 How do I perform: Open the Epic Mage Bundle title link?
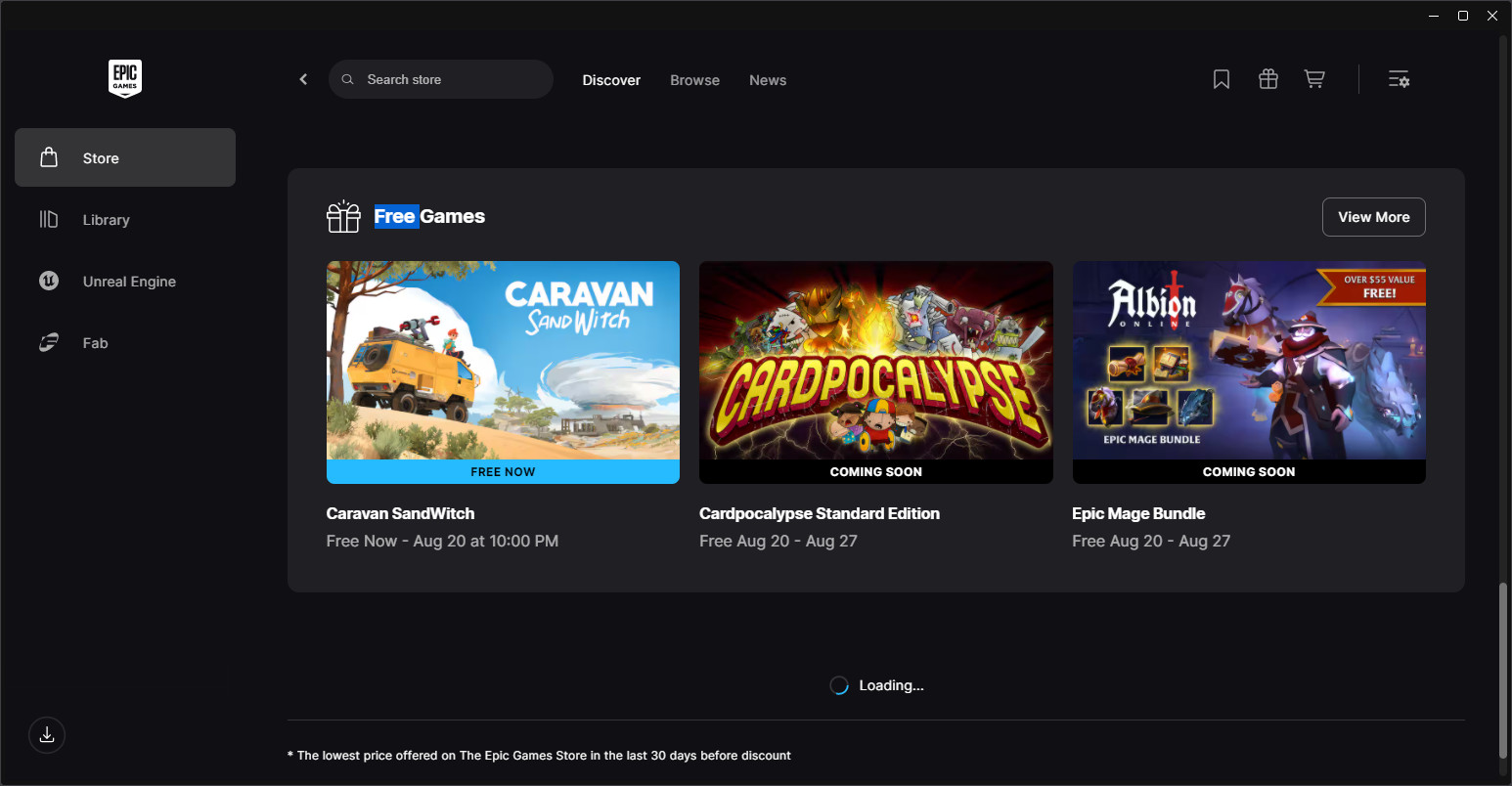[1138, 513]
